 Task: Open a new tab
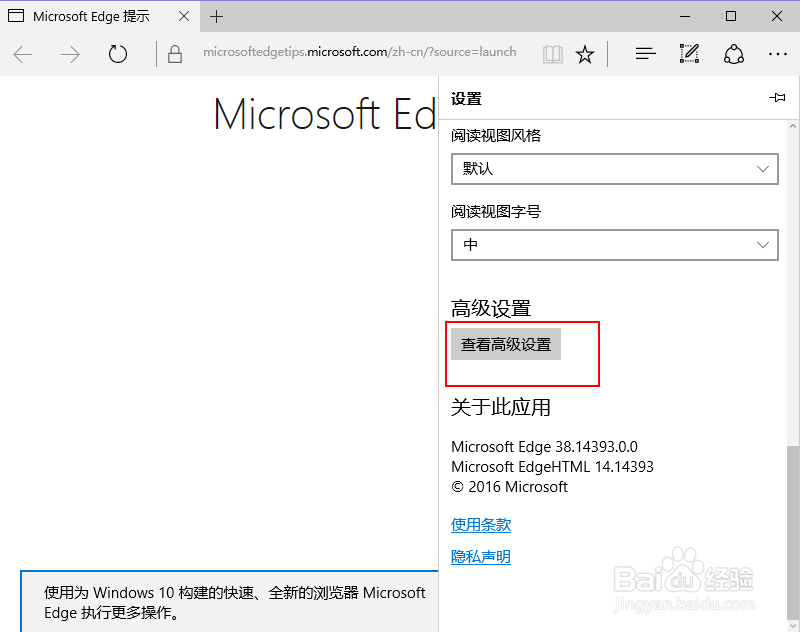click(216, 16)
